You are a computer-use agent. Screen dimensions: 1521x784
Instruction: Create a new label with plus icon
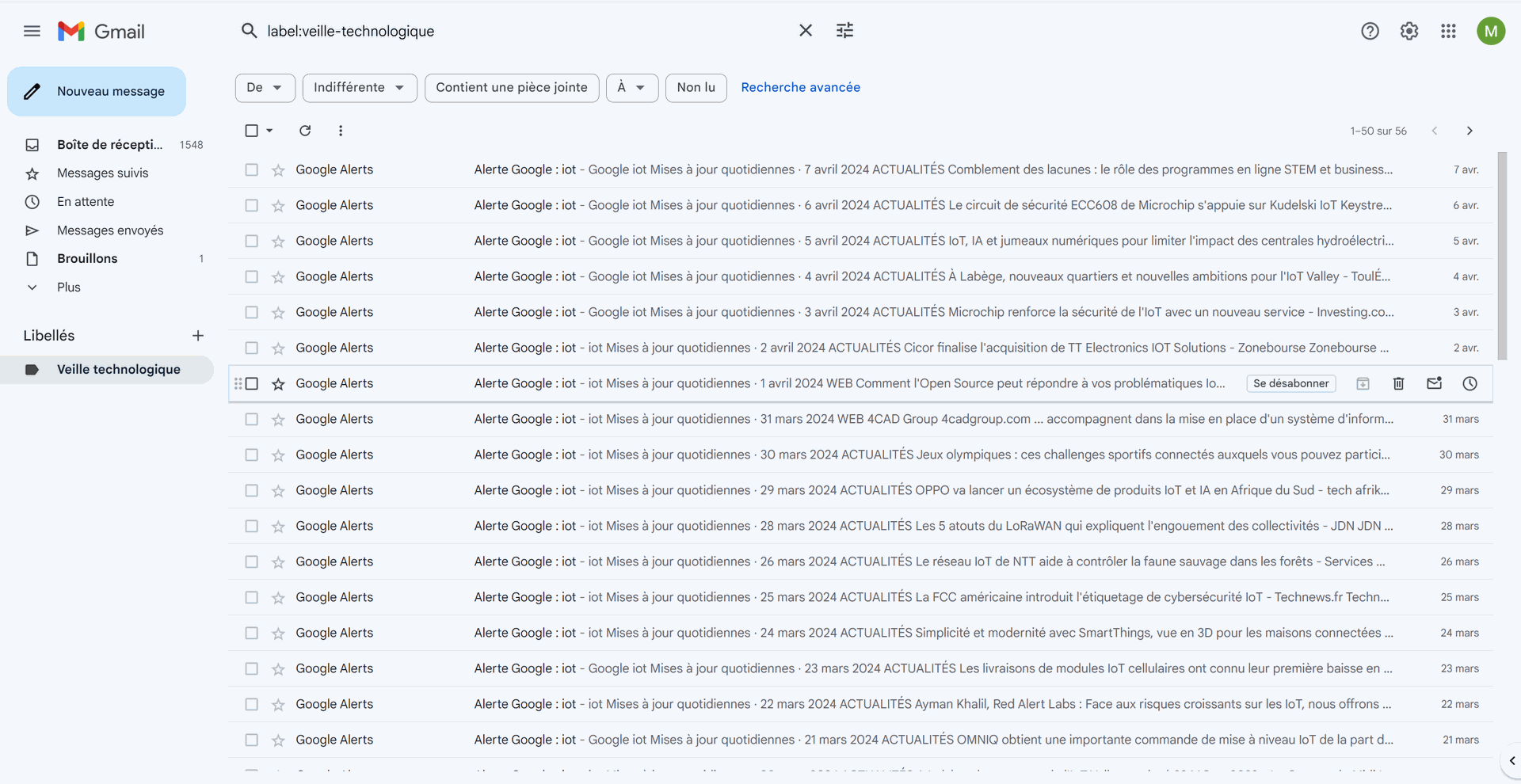tap(198, 336)
